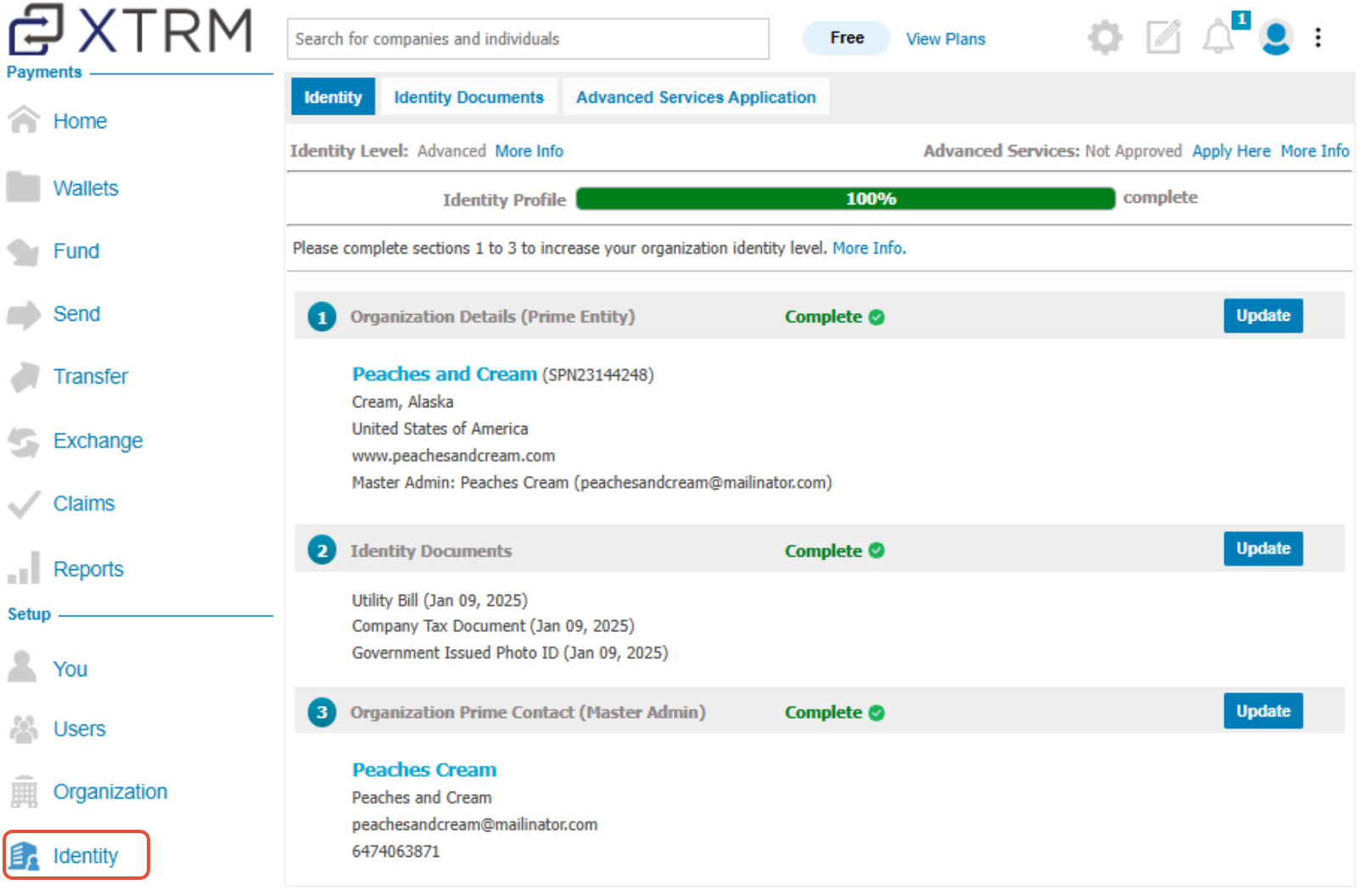The image size is (1372, 890).
Task: Click phone number 6474063871
Action: [x=396, y=852]
